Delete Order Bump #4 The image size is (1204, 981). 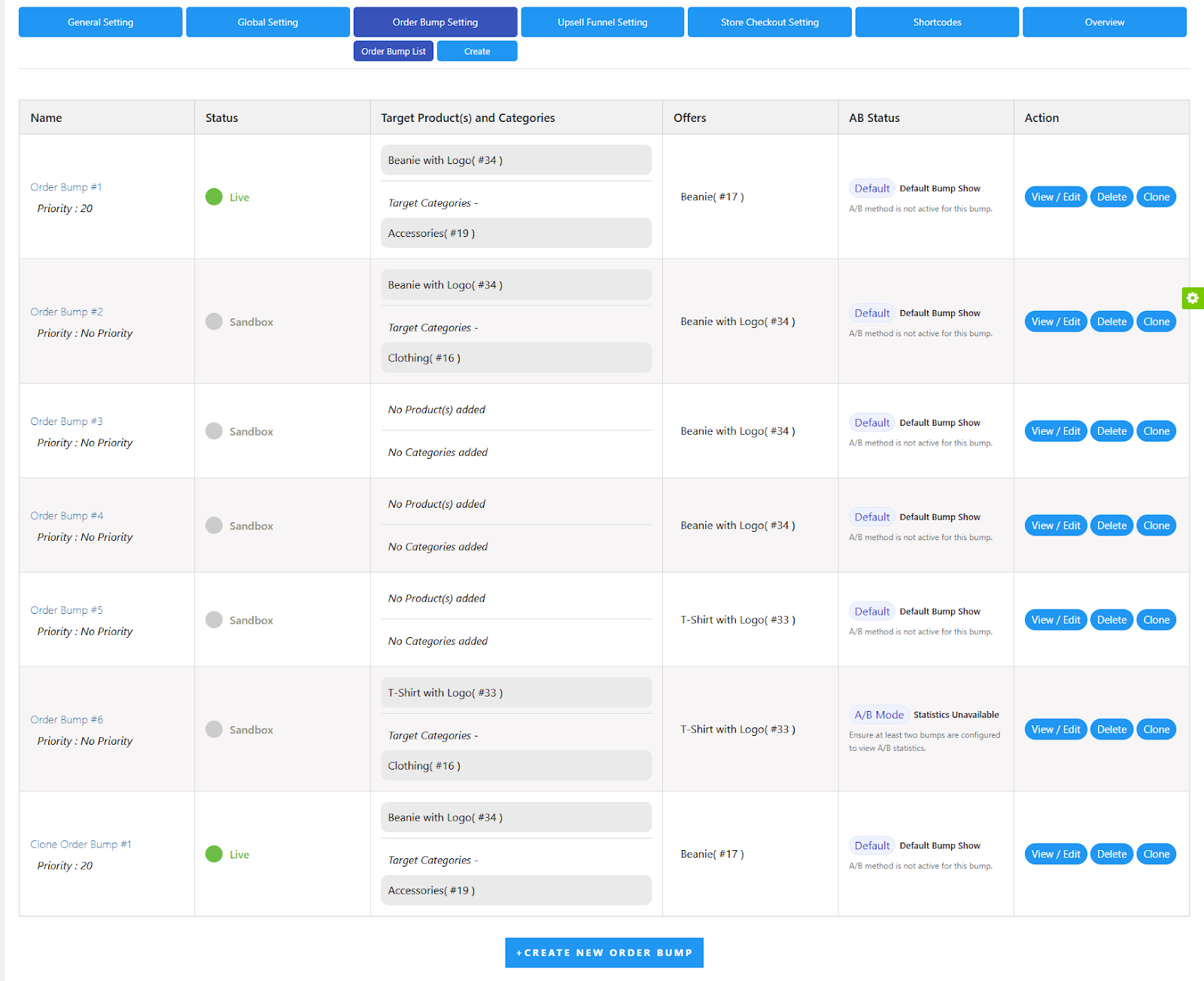1111,525
